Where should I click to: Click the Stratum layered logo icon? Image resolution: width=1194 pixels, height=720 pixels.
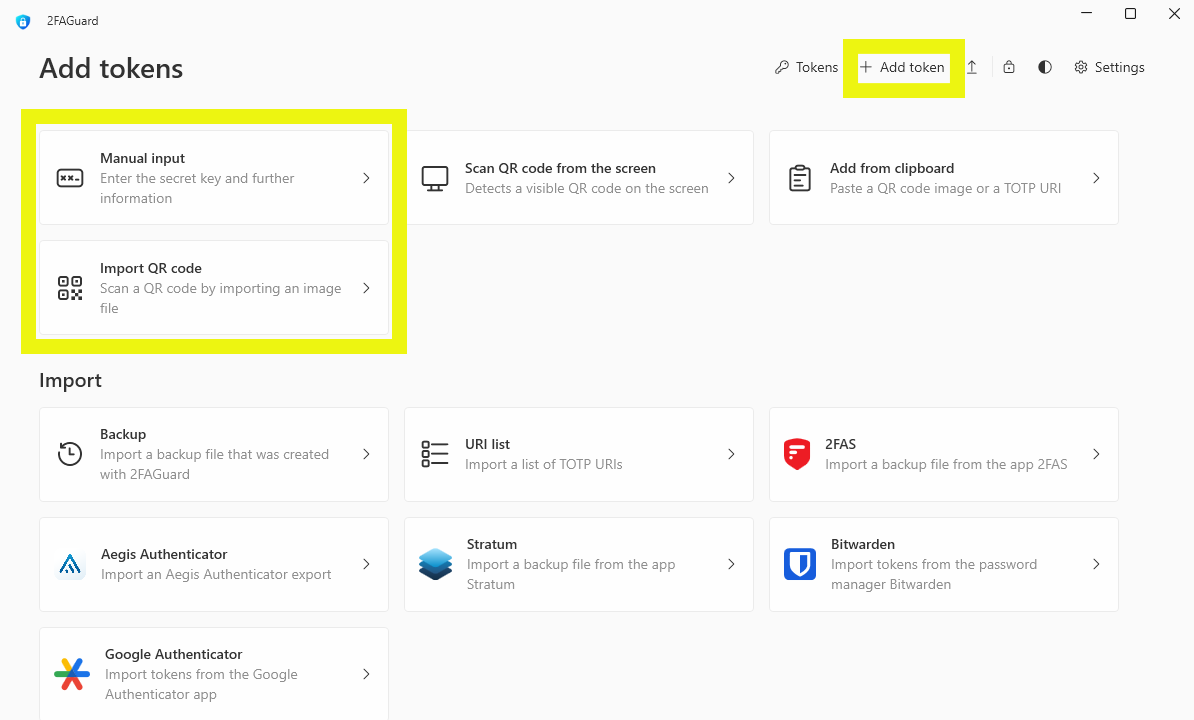[436, 564]
